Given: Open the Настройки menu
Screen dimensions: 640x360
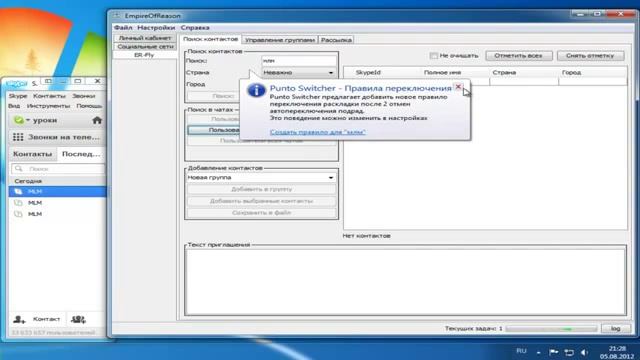Looking at the screenshot, I should [x=156, y=27].
